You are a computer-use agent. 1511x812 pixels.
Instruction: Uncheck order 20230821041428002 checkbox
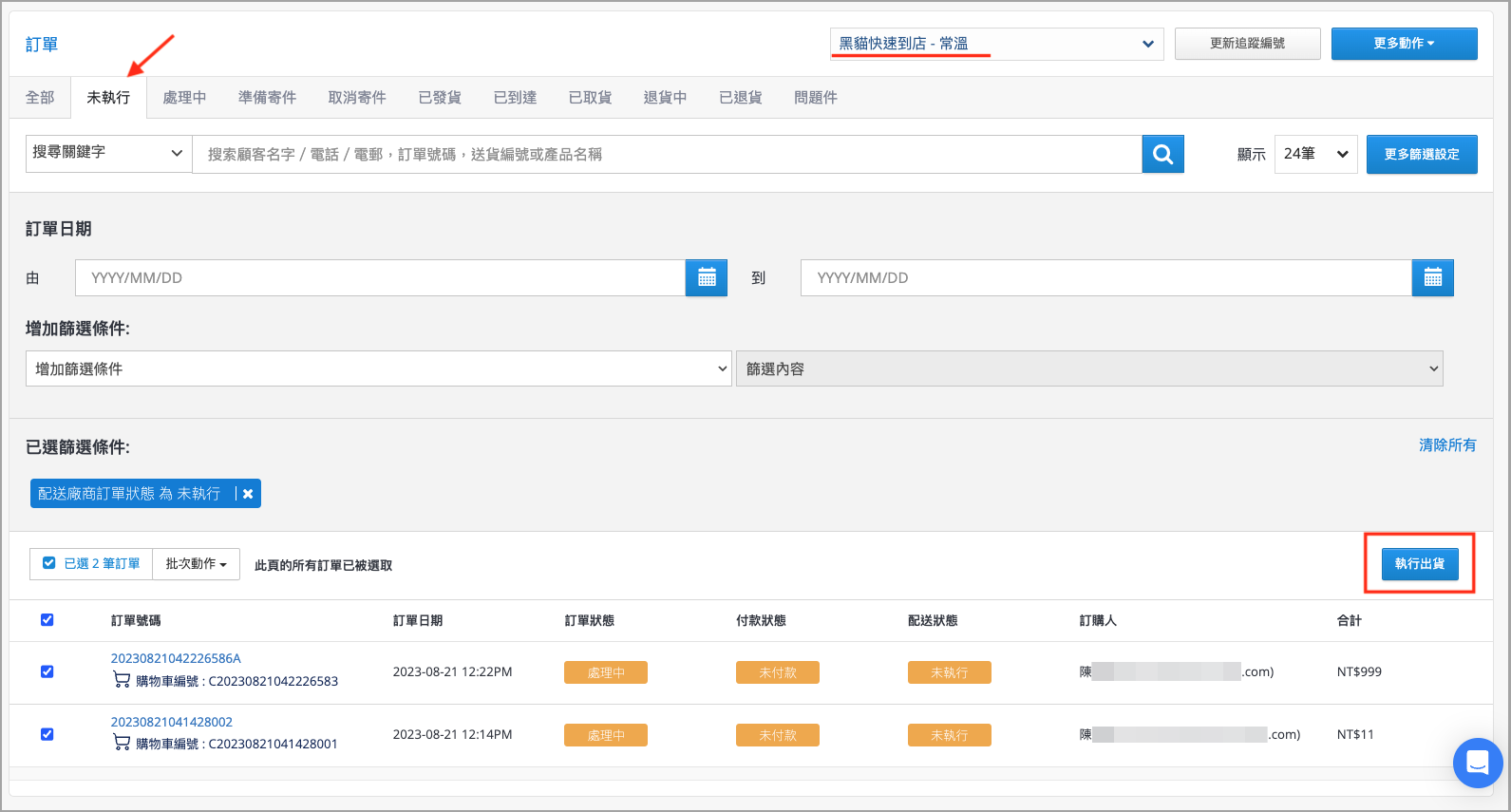(47, 734)
